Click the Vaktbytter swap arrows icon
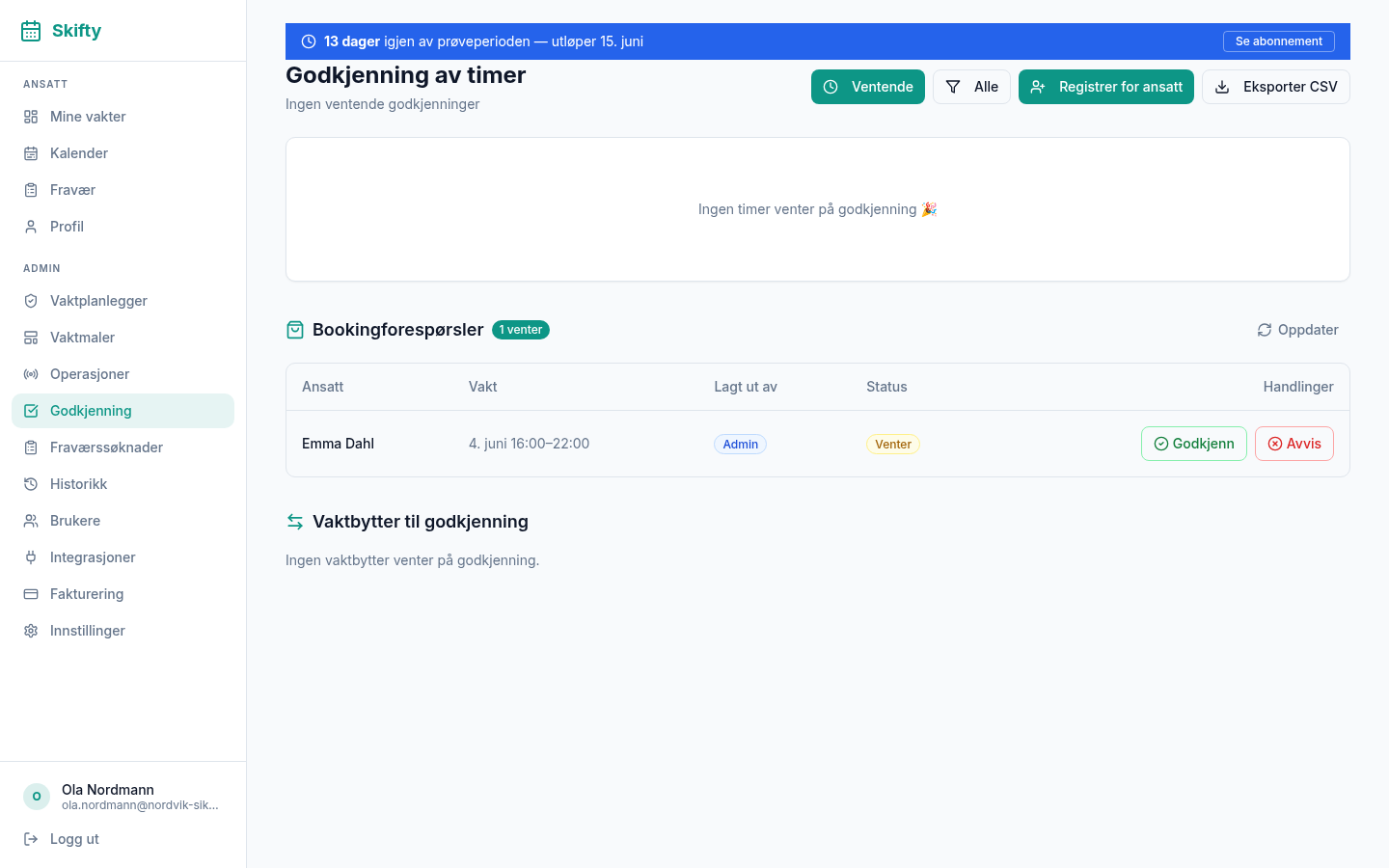 point(295,522)
